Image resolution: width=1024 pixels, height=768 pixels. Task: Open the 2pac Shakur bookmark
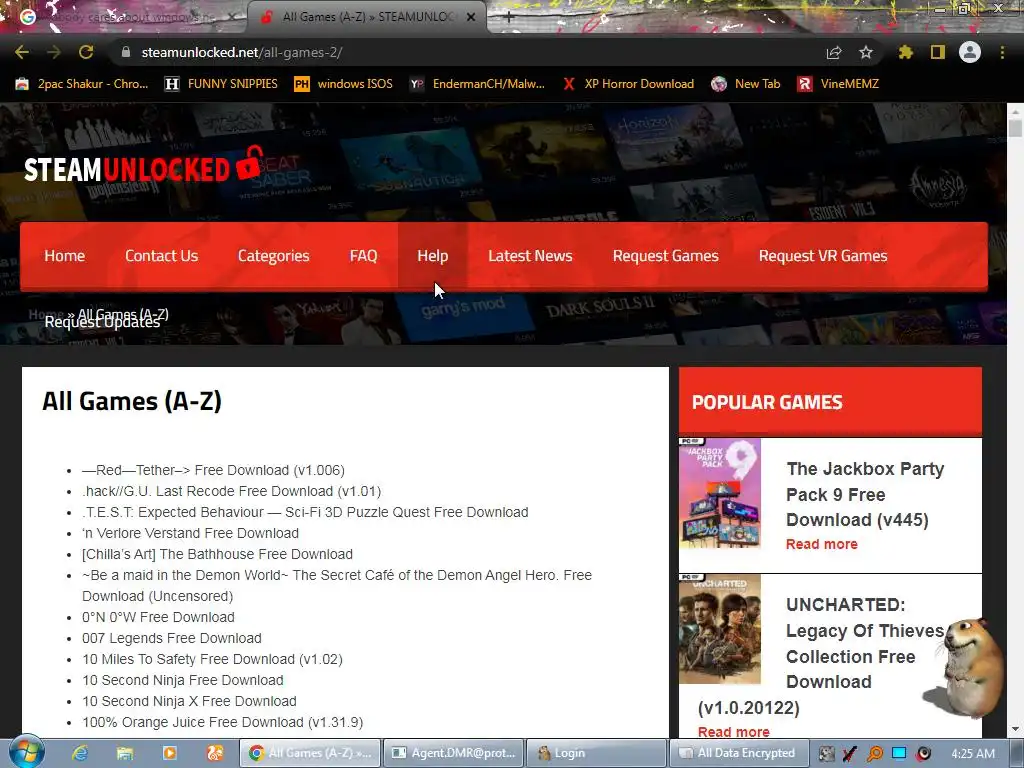tap(82, 84)
